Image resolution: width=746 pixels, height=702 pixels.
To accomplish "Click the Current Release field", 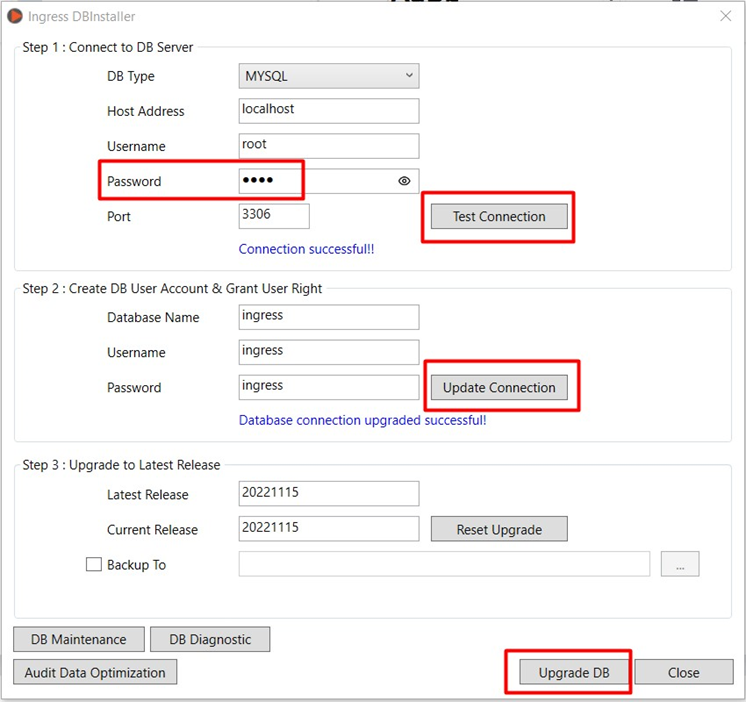I will pyautogui.click(x=329, y=529).
